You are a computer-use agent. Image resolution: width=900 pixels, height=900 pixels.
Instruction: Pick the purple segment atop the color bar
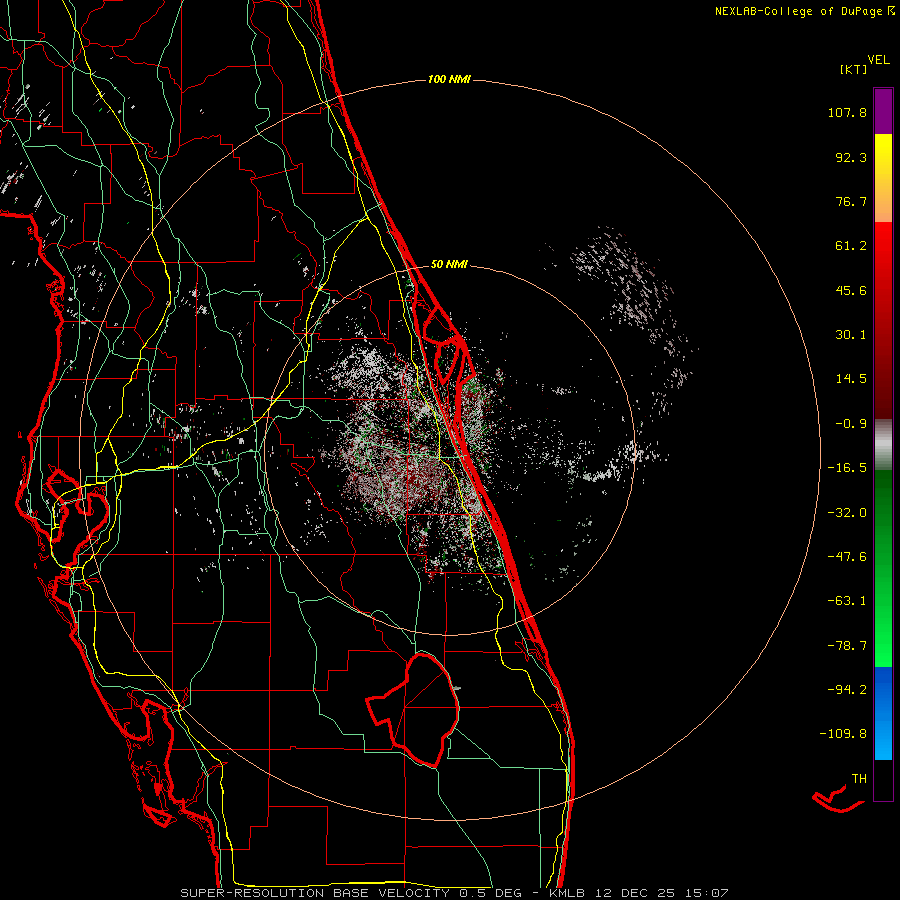883,111
